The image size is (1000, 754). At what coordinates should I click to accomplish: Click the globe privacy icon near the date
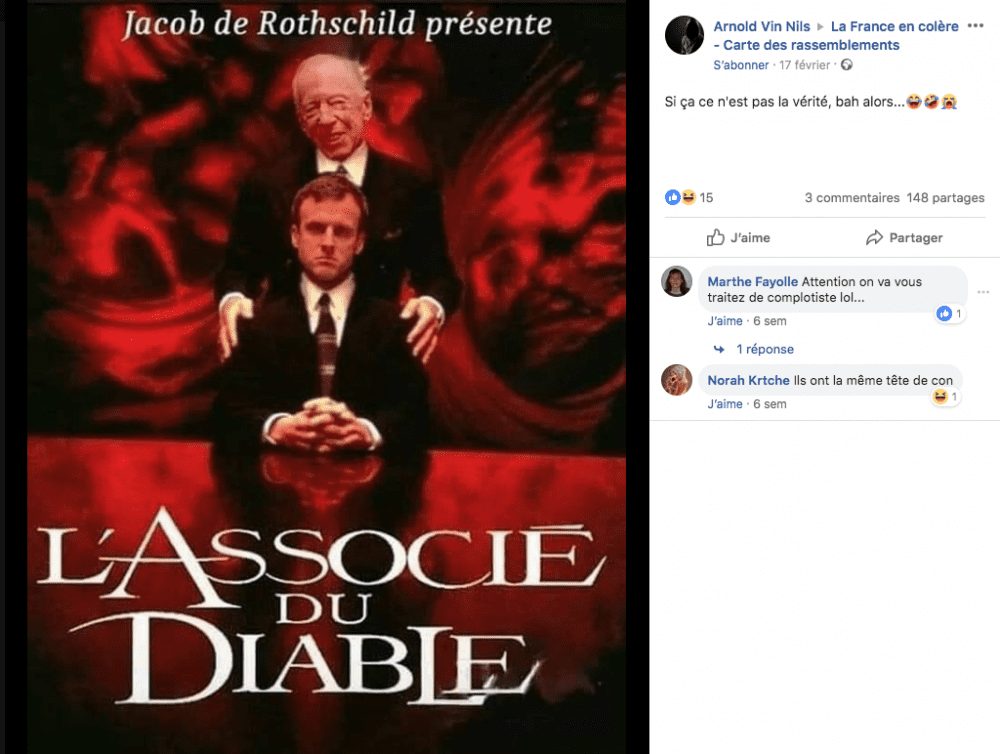pyautogui.click(x=846, y=64)
